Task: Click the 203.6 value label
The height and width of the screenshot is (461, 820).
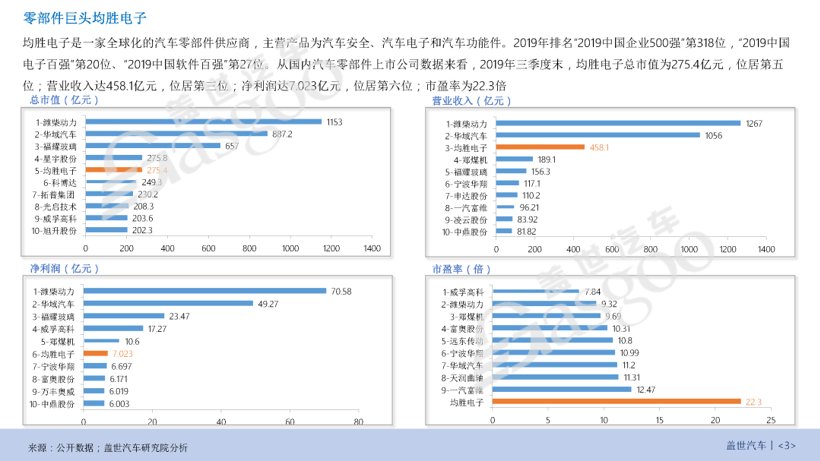Action: point(142,218)
